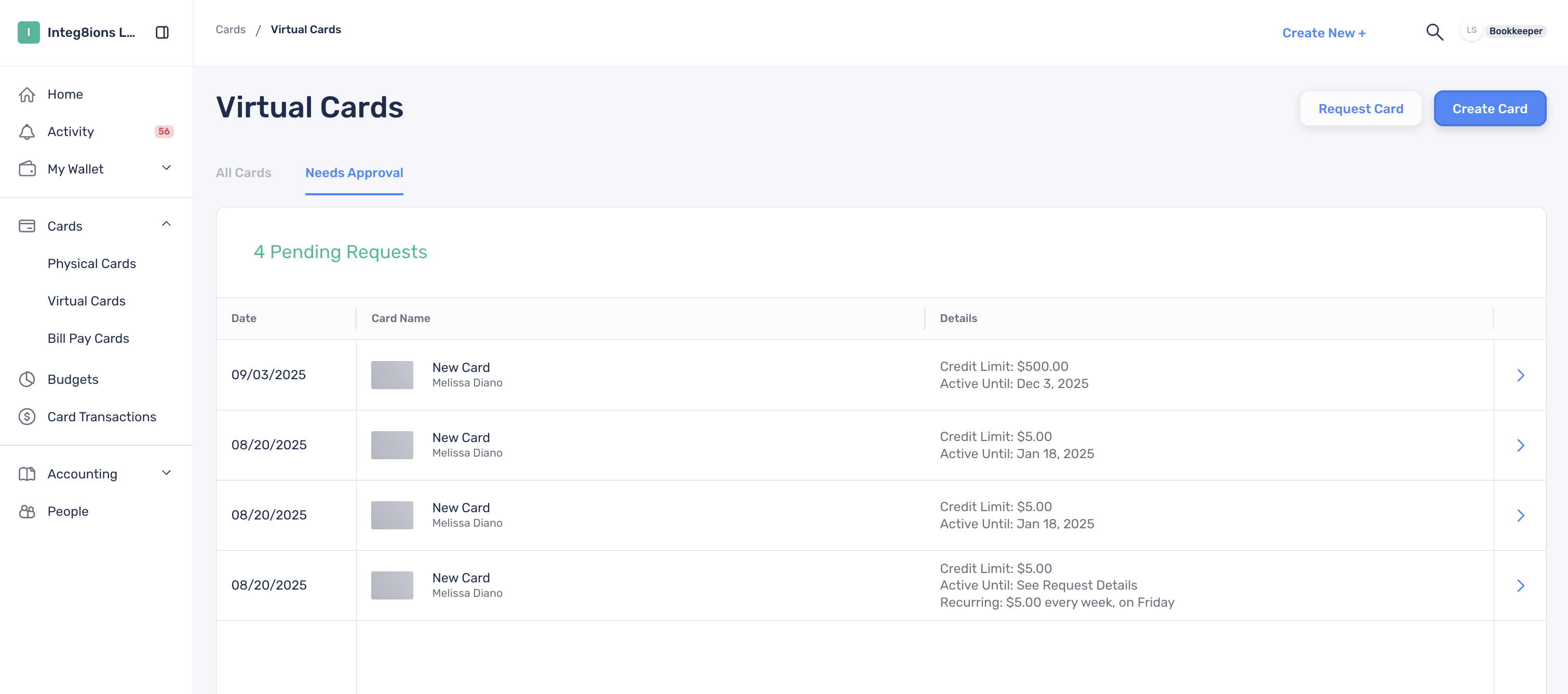
Task: Click the Create Card button
Action: pyautogui.click(x=1490, y=109)
